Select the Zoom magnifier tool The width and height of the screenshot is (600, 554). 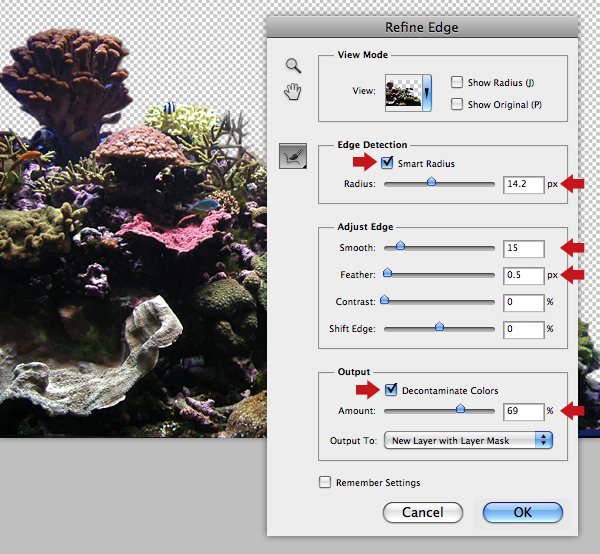click(x=293, y=66)
